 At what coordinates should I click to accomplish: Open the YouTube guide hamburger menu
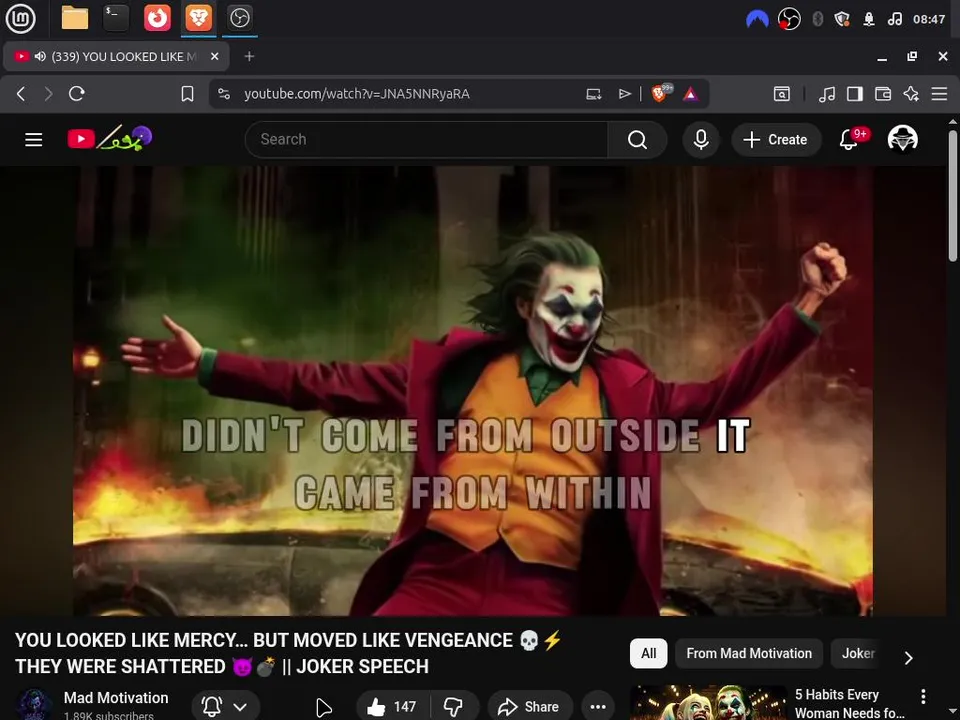point(34,140)
